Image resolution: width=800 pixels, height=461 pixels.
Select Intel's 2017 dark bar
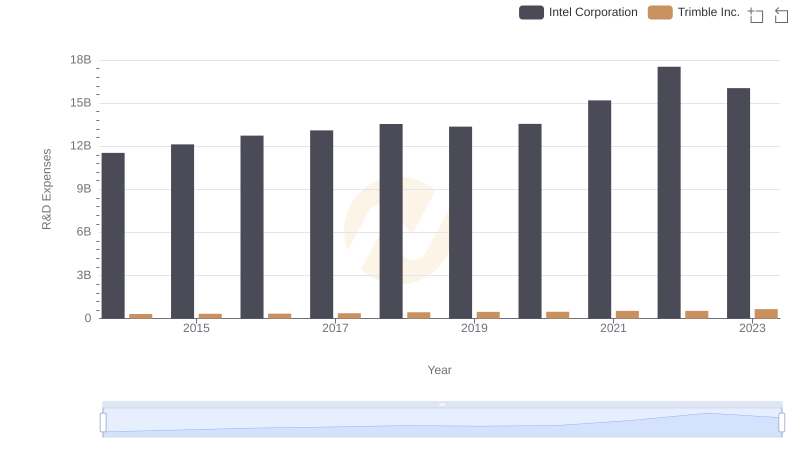click(x=321, y=224)
